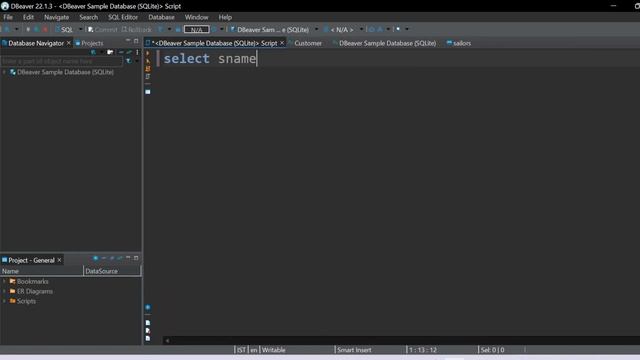Open the SQL Editor menu

[x=123, y=17]
